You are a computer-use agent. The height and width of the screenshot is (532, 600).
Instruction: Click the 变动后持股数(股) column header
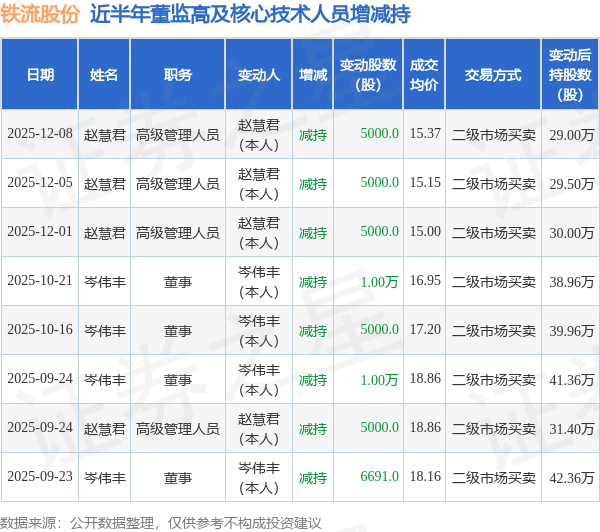[x=570, y=75]
